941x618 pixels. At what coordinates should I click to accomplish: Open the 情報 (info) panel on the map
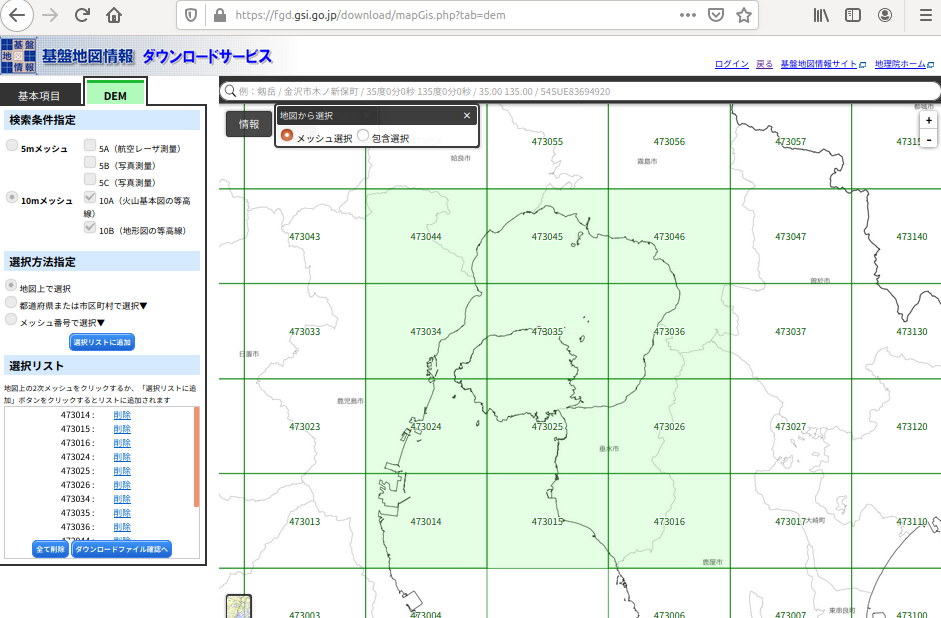[248, 126]
